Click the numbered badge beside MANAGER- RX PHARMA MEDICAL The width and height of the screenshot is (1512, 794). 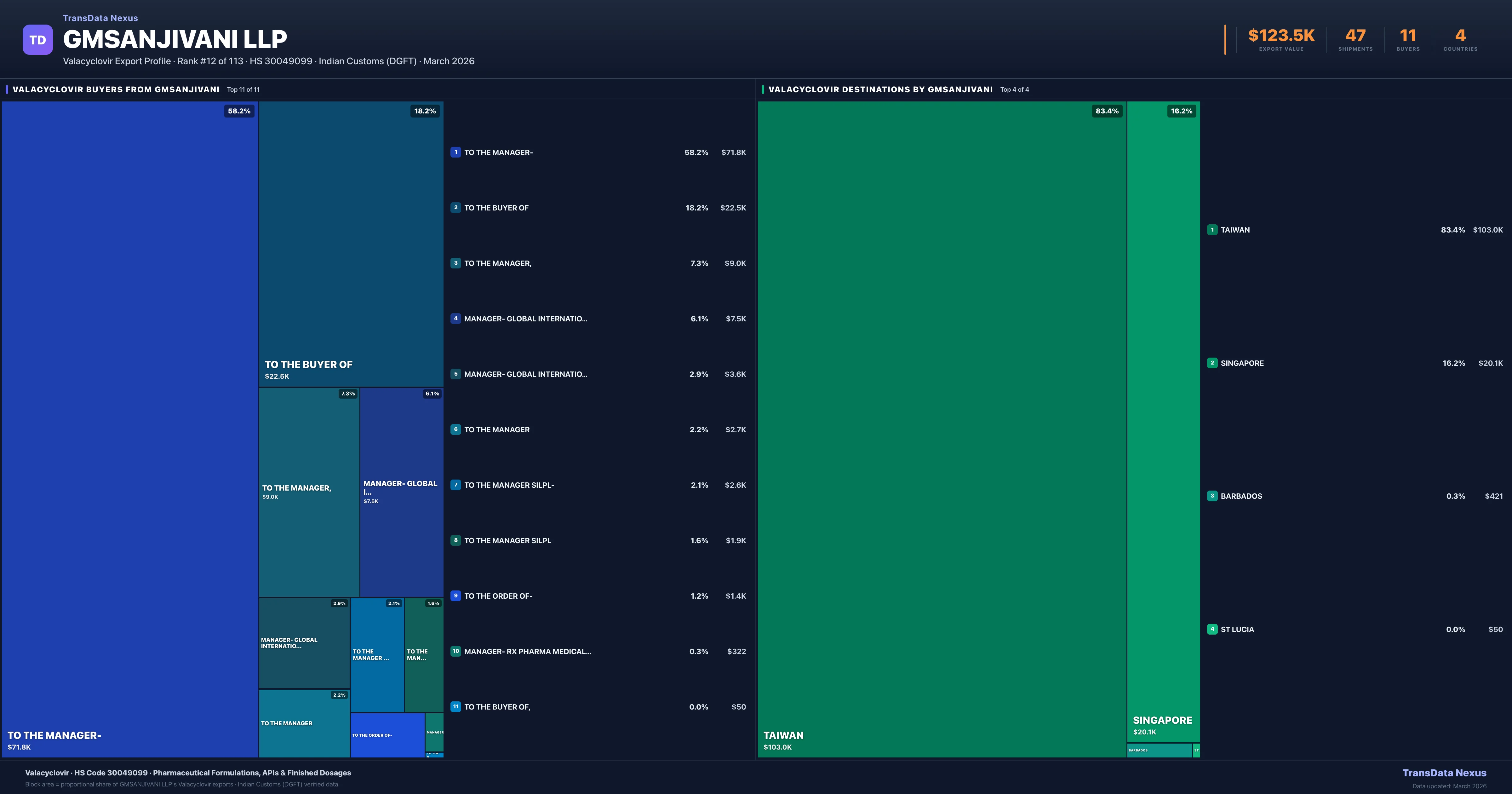click(455, 651)
